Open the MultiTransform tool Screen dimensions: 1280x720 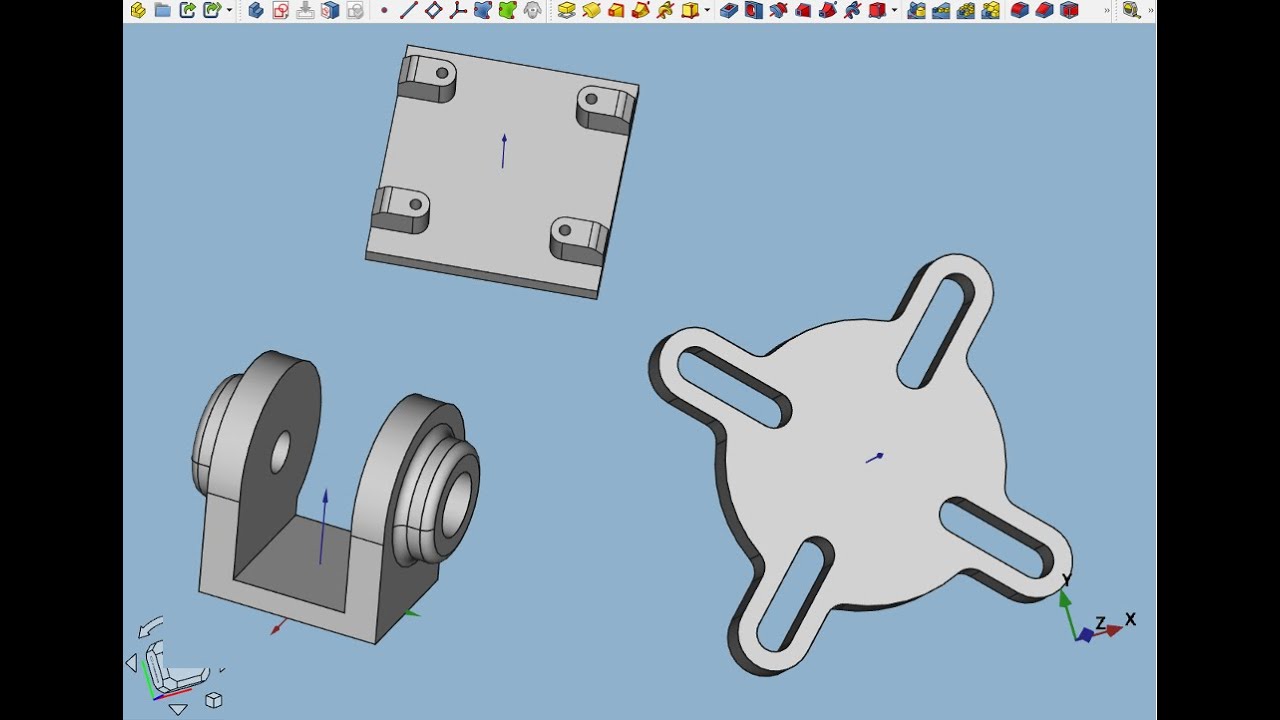(x=990, y=10)
